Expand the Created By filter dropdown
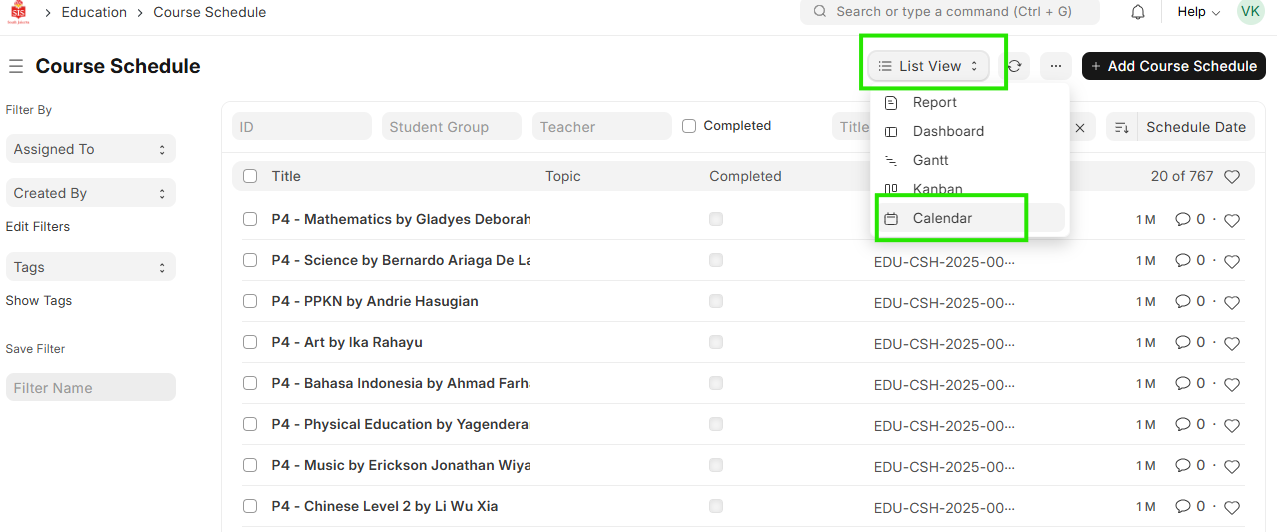 pyautogui.click(x=90, y=193)
